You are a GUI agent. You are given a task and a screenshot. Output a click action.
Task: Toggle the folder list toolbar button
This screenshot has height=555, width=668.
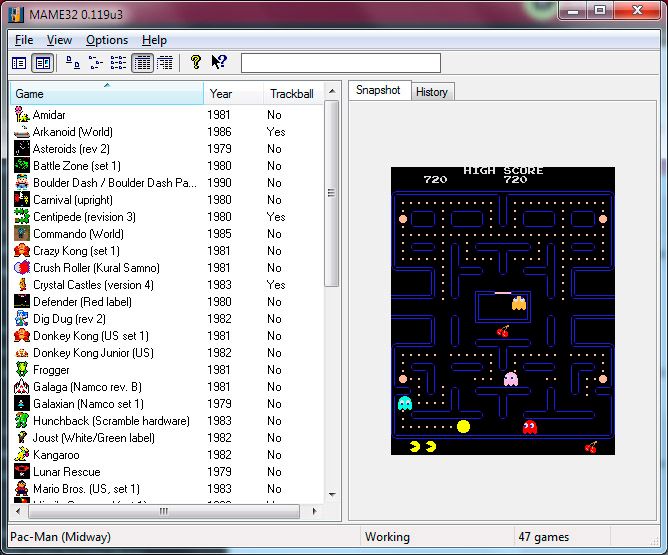(19, 63)
